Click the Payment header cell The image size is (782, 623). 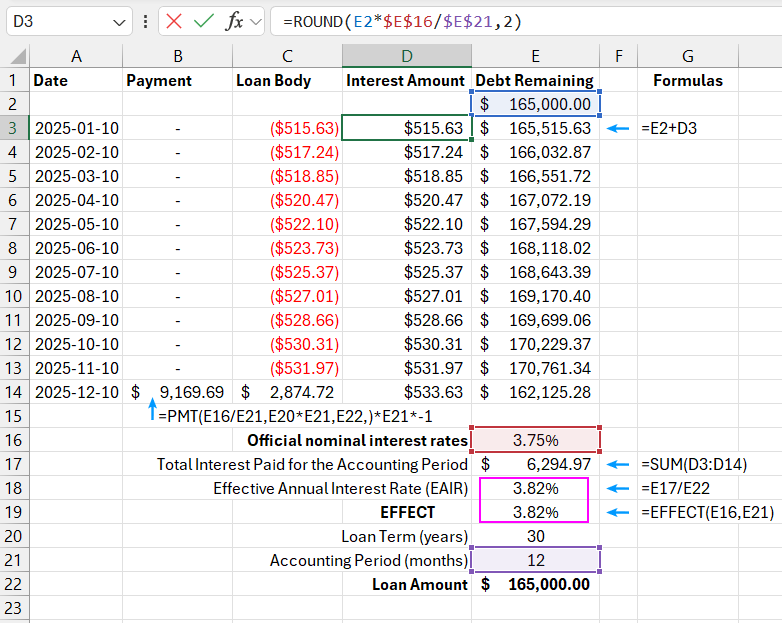coord(178,80)
